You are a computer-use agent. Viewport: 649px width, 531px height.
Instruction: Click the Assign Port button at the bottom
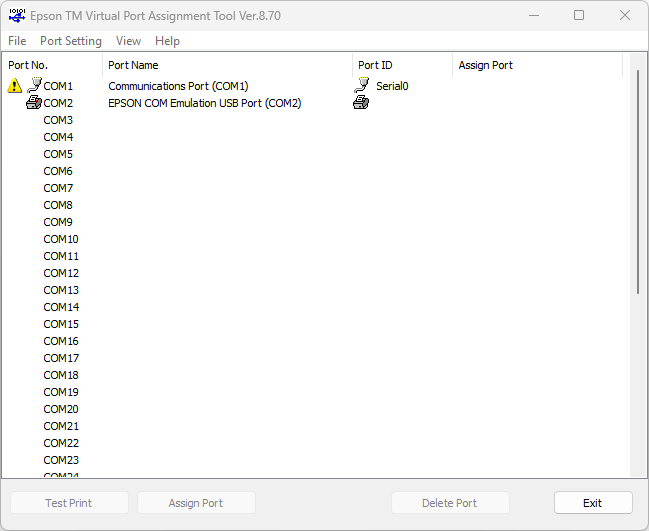196,502
